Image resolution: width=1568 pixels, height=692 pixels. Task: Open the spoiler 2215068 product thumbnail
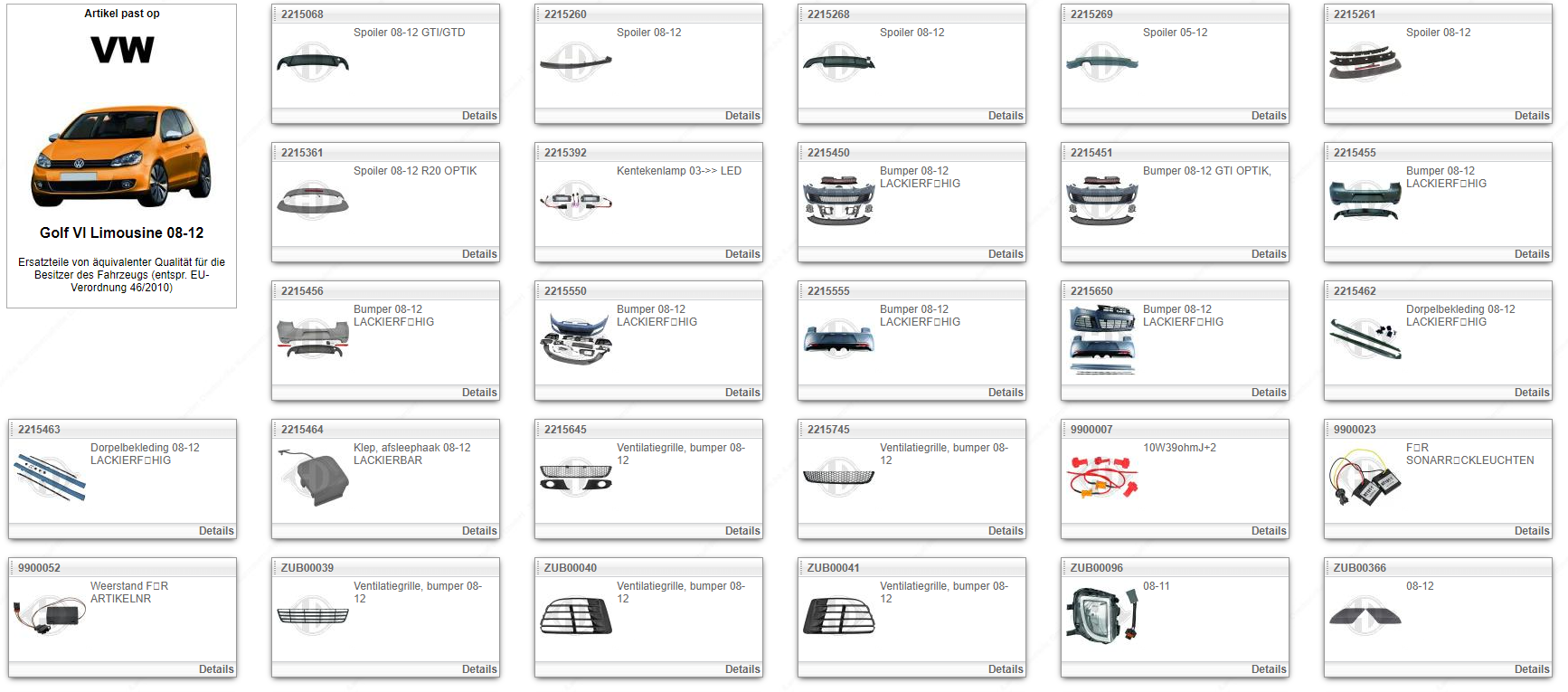(x=312, y=62)
